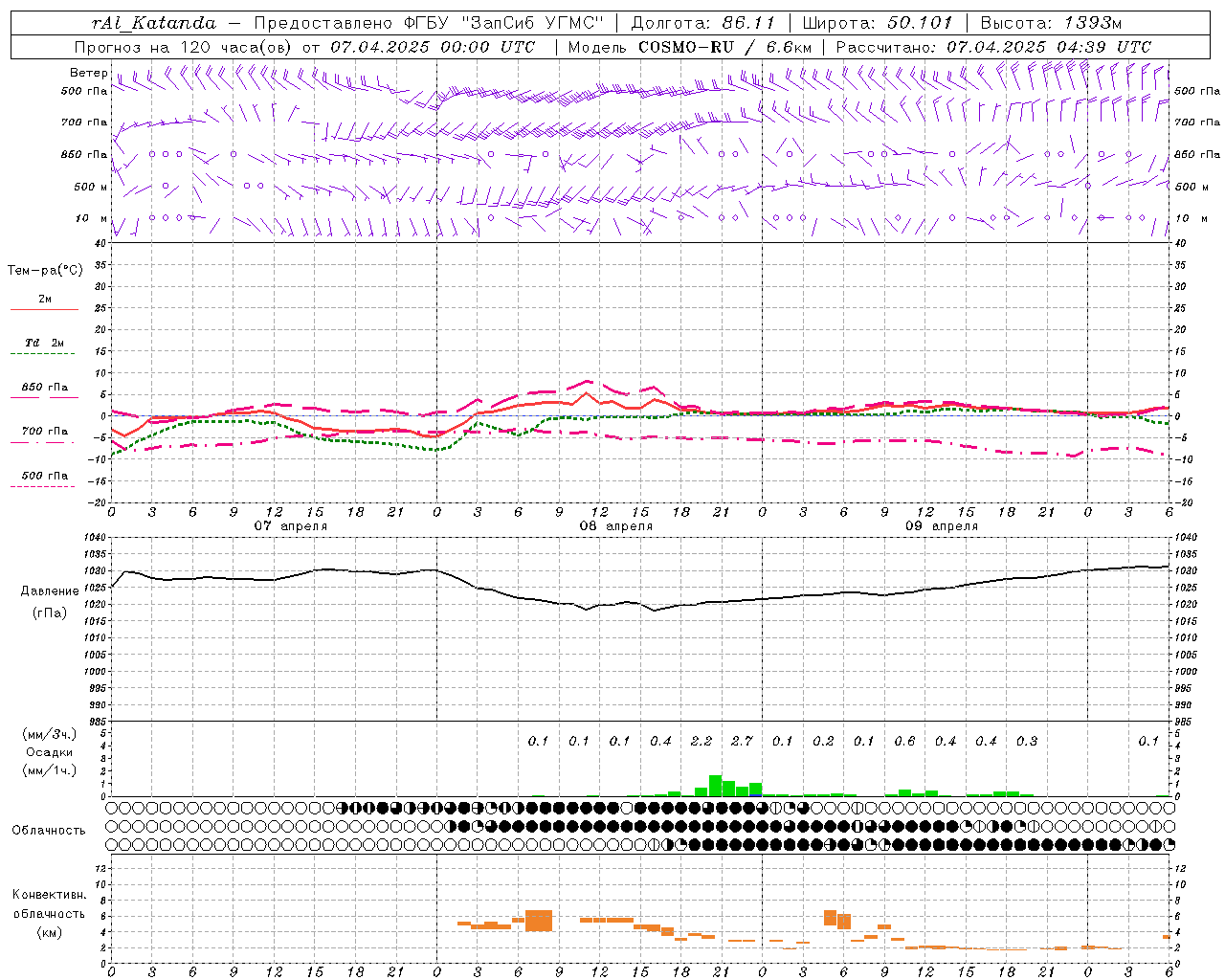
Task: Click the Td 2м dashed legend line sample
Action: coord(44,354)
